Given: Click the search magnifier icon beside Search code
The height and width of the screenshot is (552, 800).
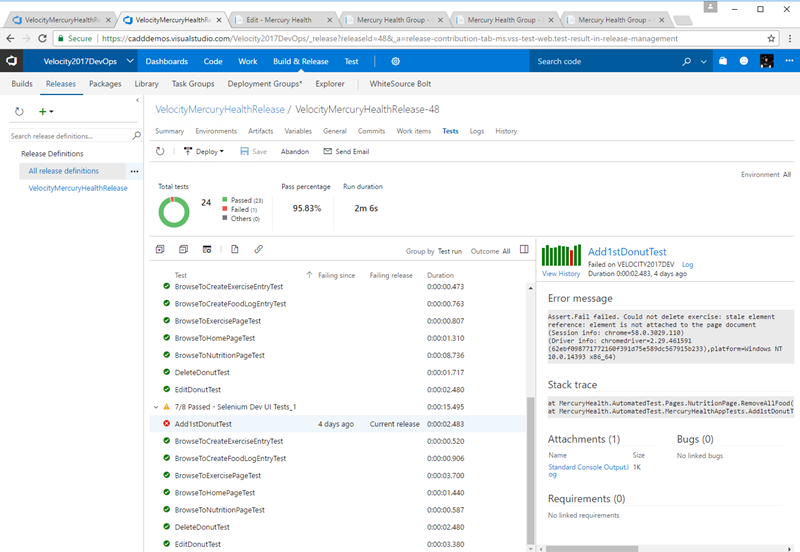Looking at the screenshot, I should coord(687,61).
